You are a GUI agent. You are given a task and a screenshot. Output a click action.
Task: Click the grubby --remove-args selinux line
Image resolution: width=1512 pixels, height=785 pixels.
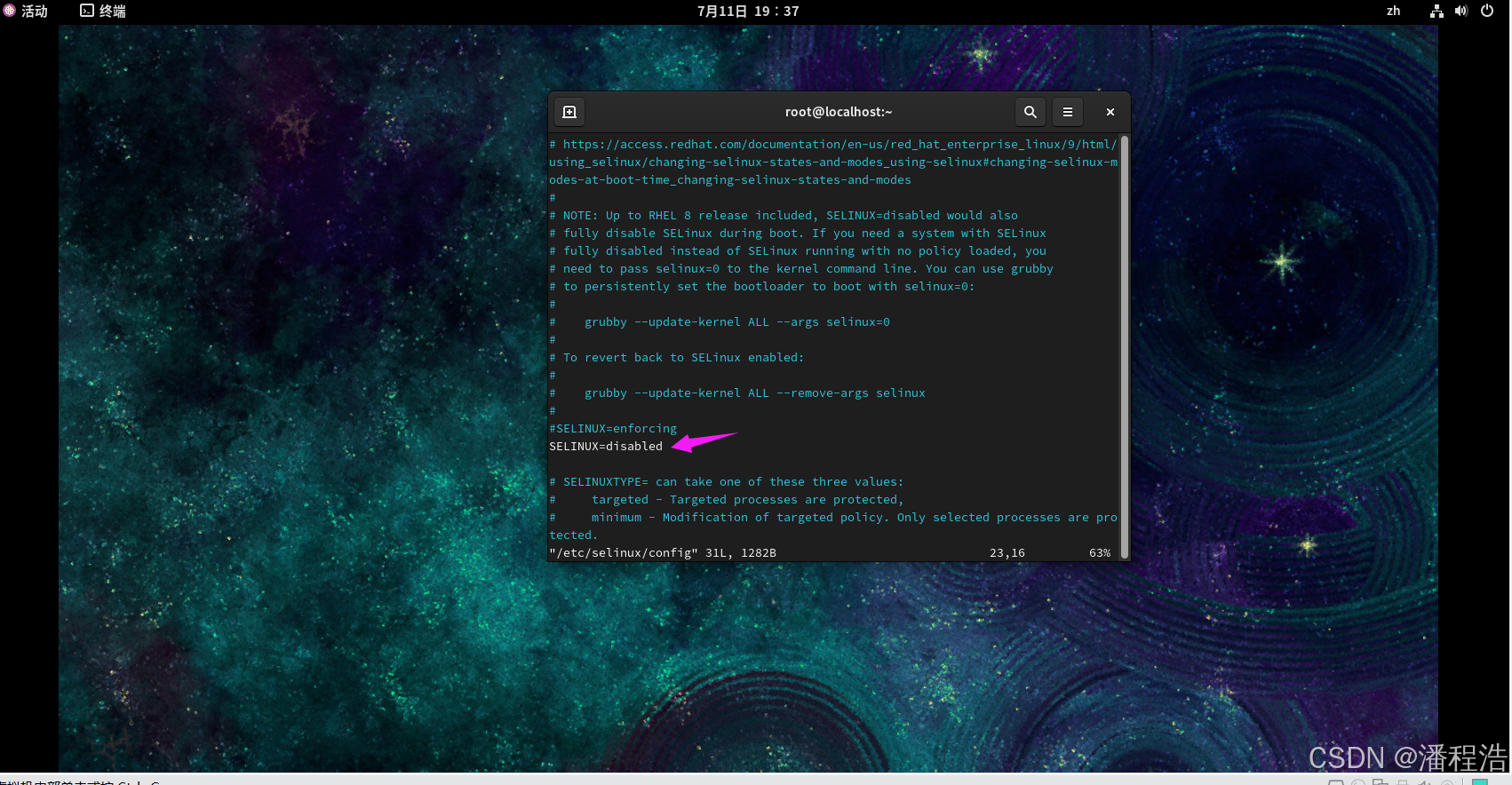pos(737,393)
